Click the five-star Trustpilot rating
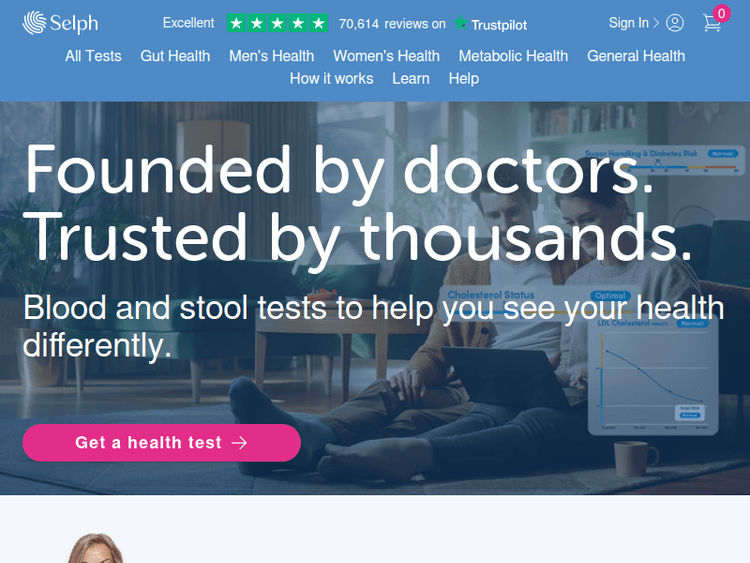Image resolution: width=750 pixels, height=563 pixels. point(277,23)
